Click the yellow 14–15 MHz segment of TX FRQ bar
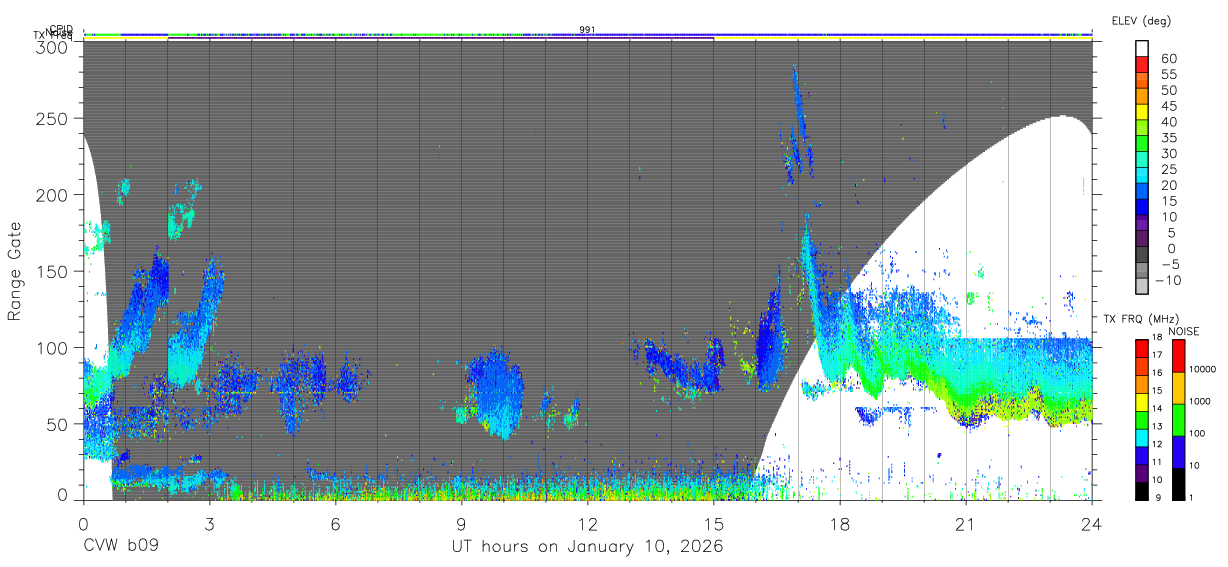Viewport: 1228px width, 567px height. pos(1143,402)
